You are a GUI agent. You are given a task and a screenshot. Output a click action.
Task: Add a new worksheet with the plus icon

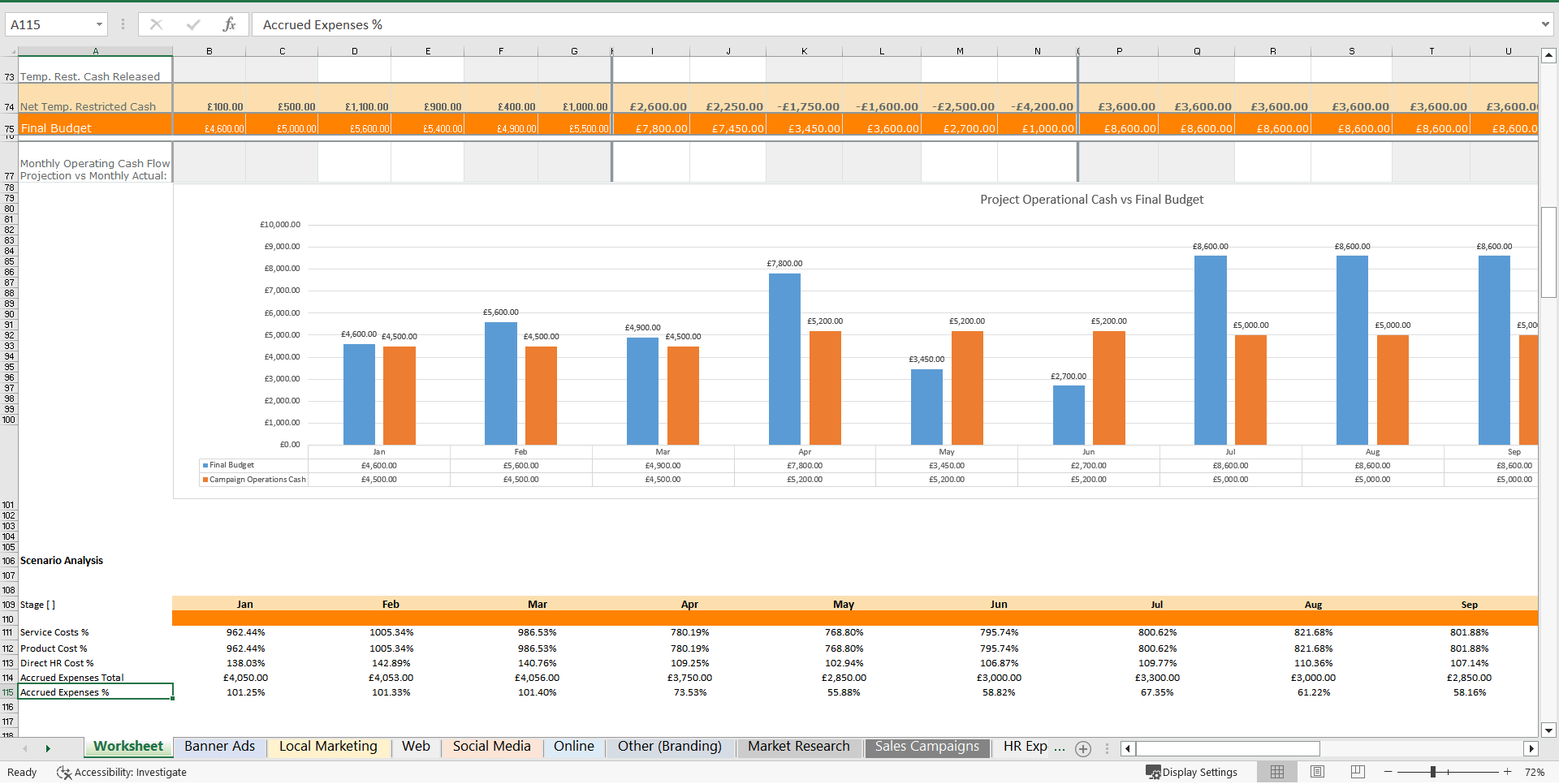(1082, 748)
